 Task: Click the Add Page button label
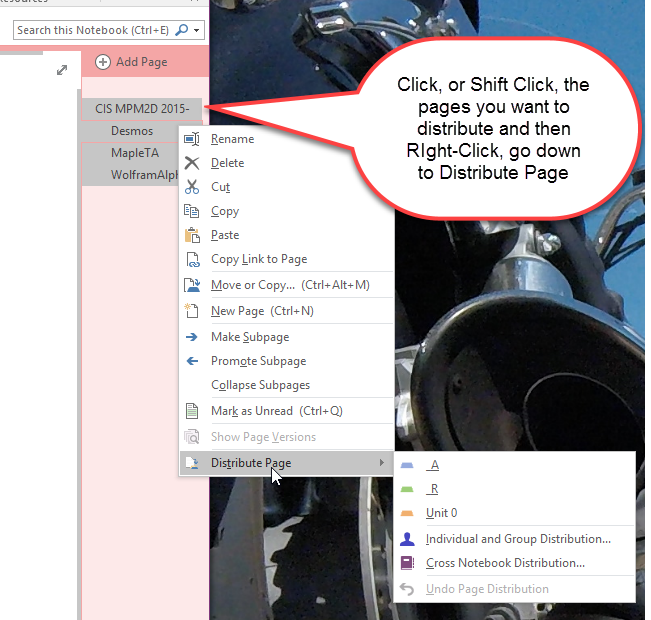(x=142, y=62)
